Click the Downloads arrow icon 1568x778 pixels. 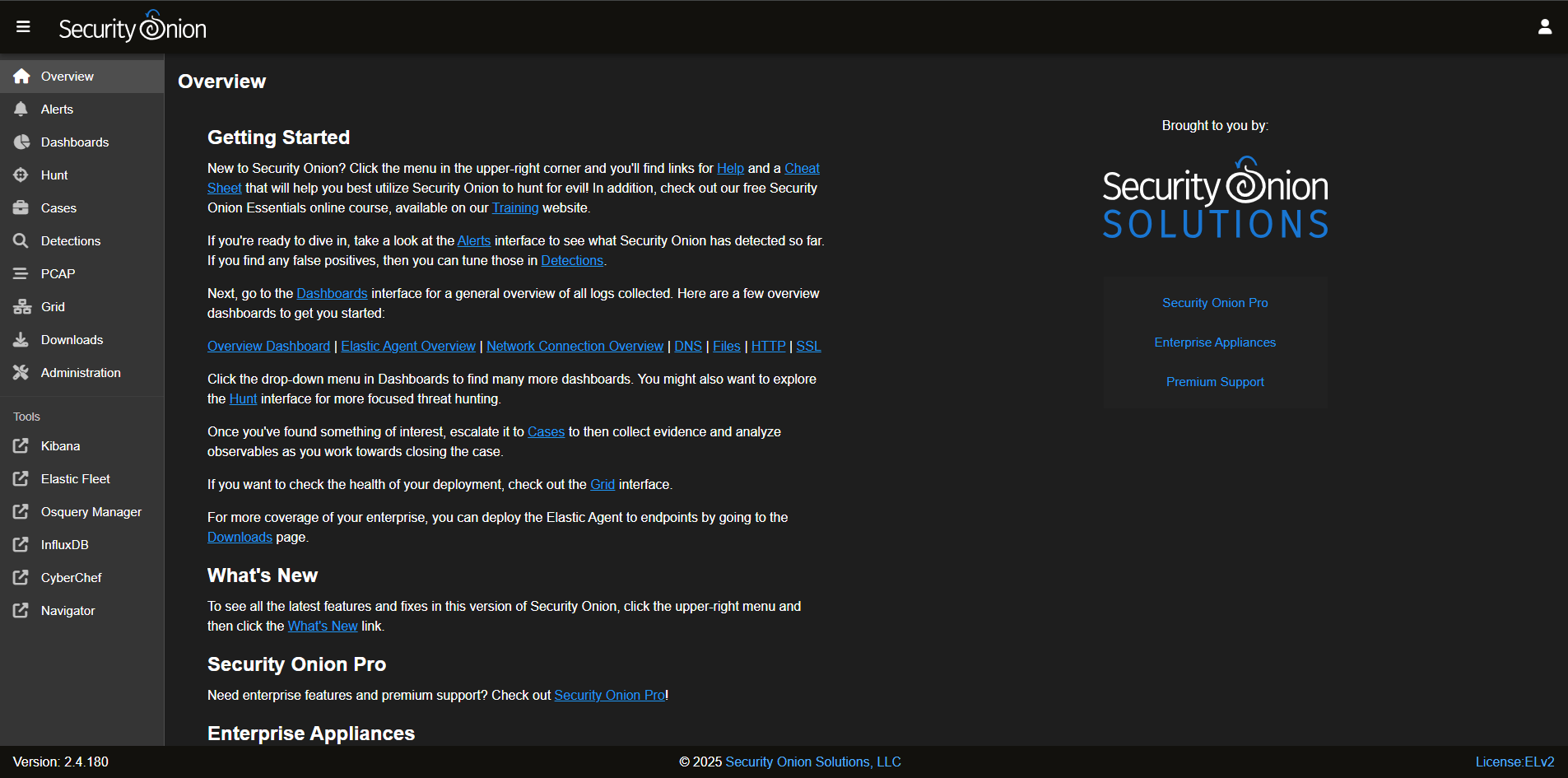click(21, 339)
